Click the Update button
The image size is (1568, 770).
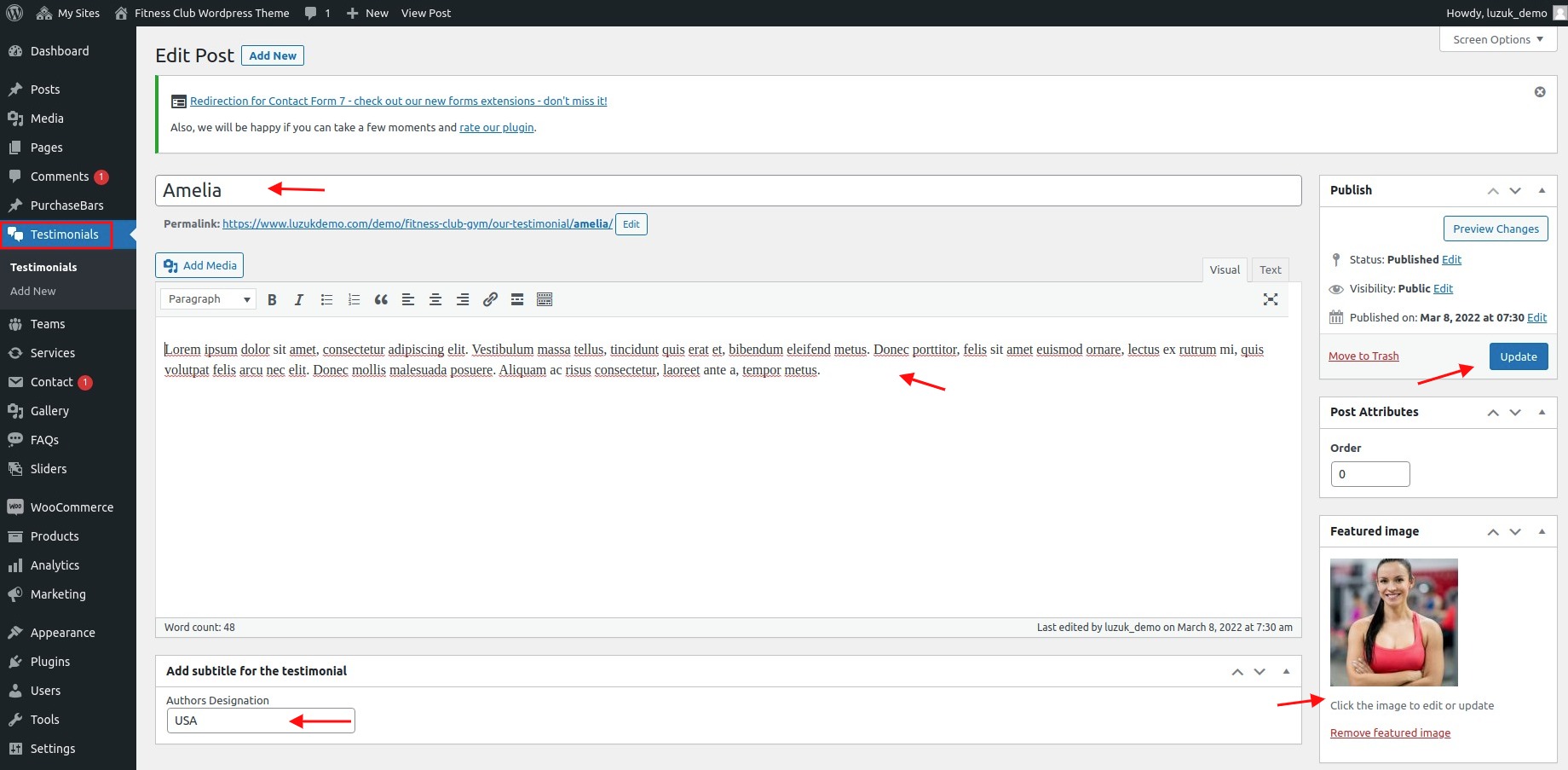coord(1518,356)
